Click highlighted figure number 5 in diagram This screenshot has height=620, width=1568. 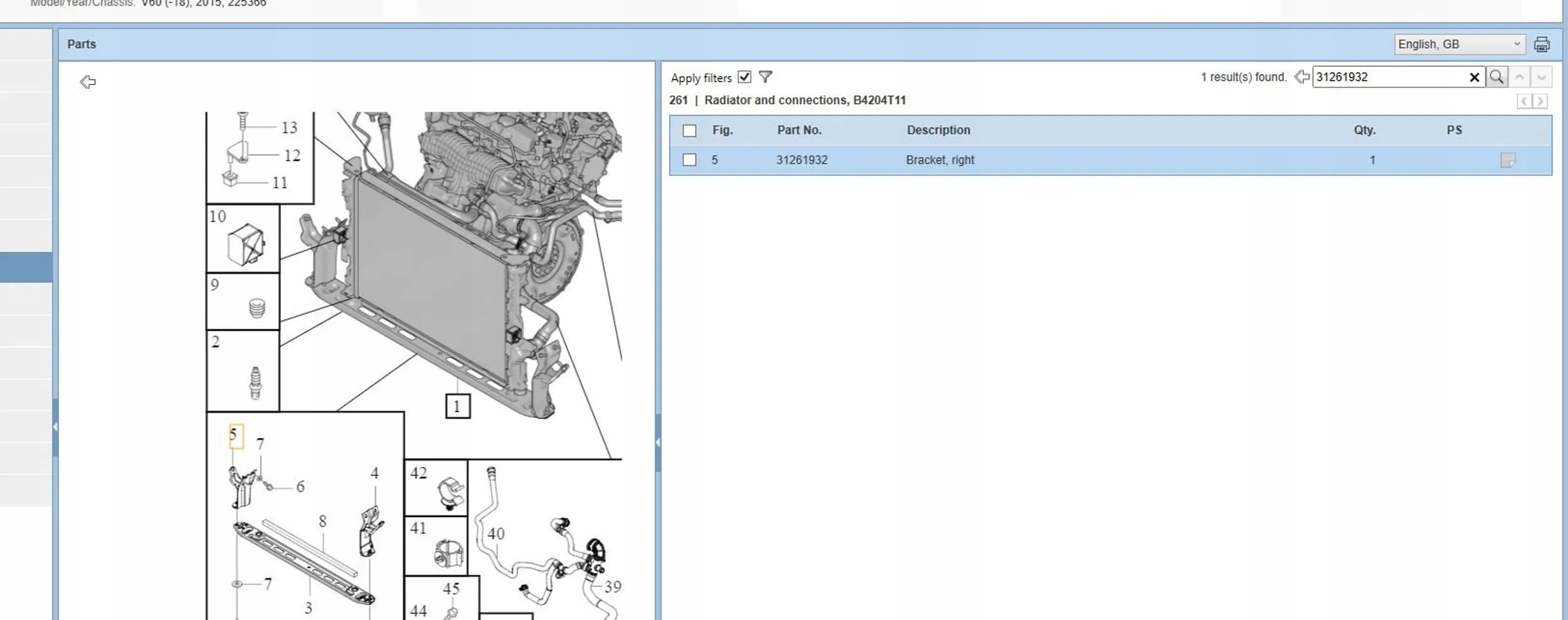tap(235, 436)
